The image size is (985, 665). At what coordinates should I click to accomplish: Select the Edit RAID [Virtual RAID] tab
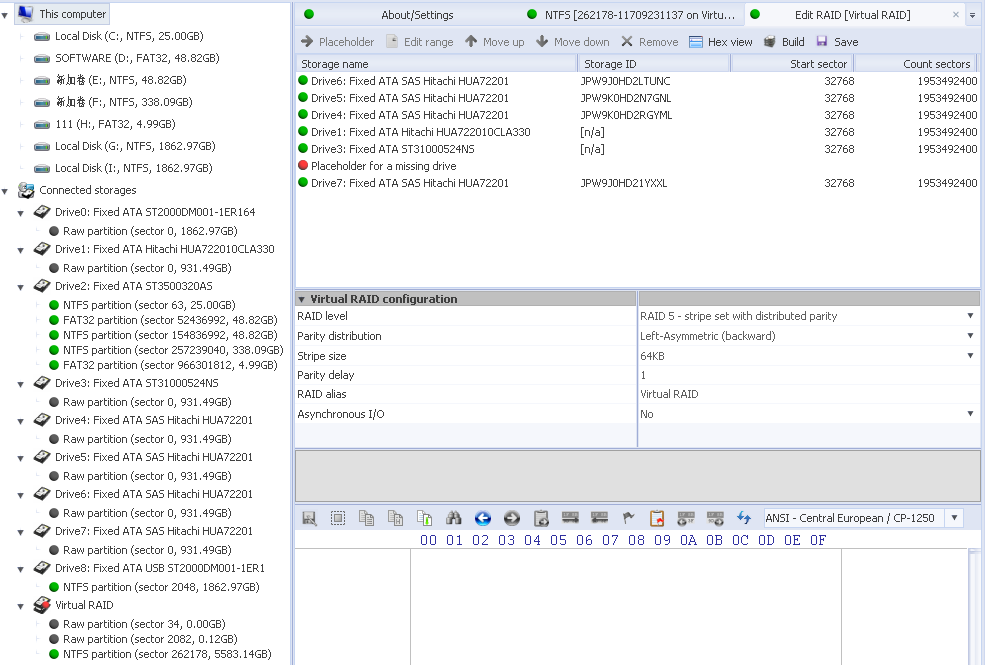pos(852,14)
